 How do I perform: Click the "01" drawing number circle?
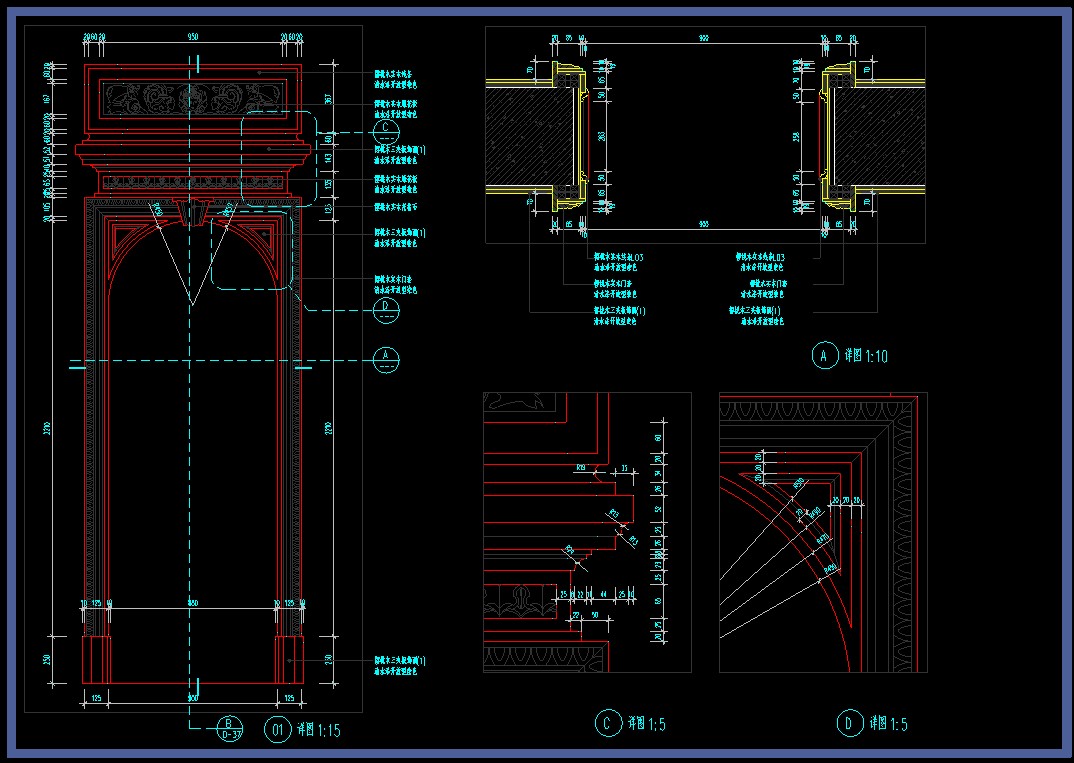click(277, 729)
